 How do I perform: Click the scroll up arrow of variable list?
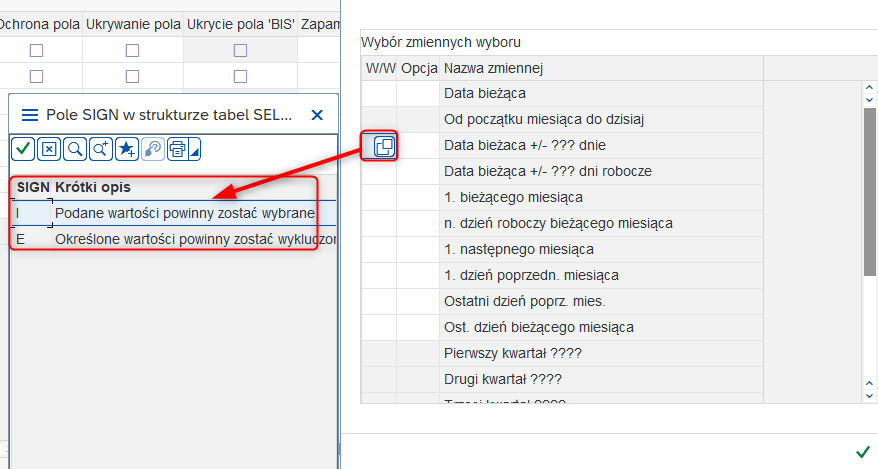tap(869, 87)
